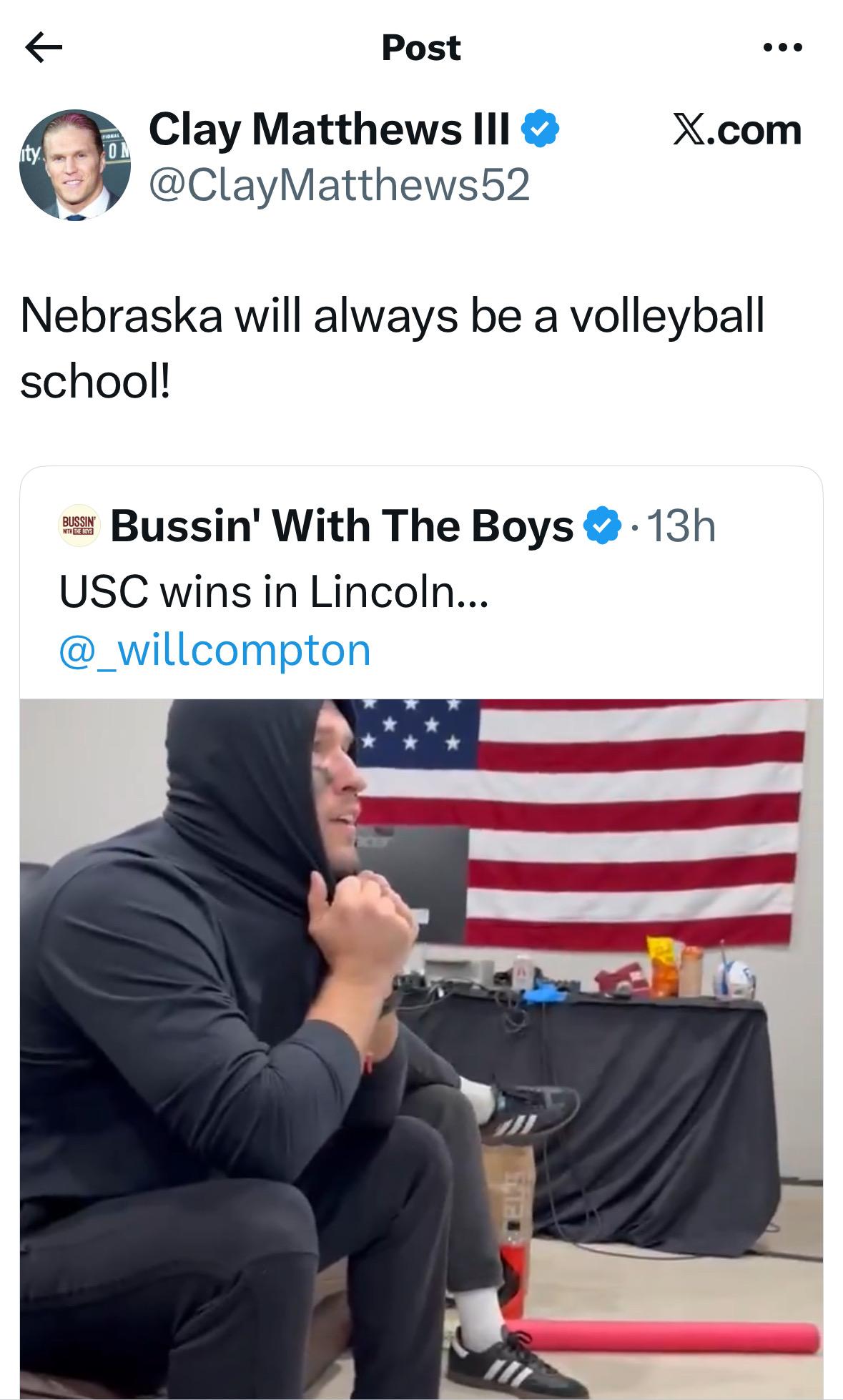Open the three-dot more options menu
The image size is (843, 1400).
[783, 48]
